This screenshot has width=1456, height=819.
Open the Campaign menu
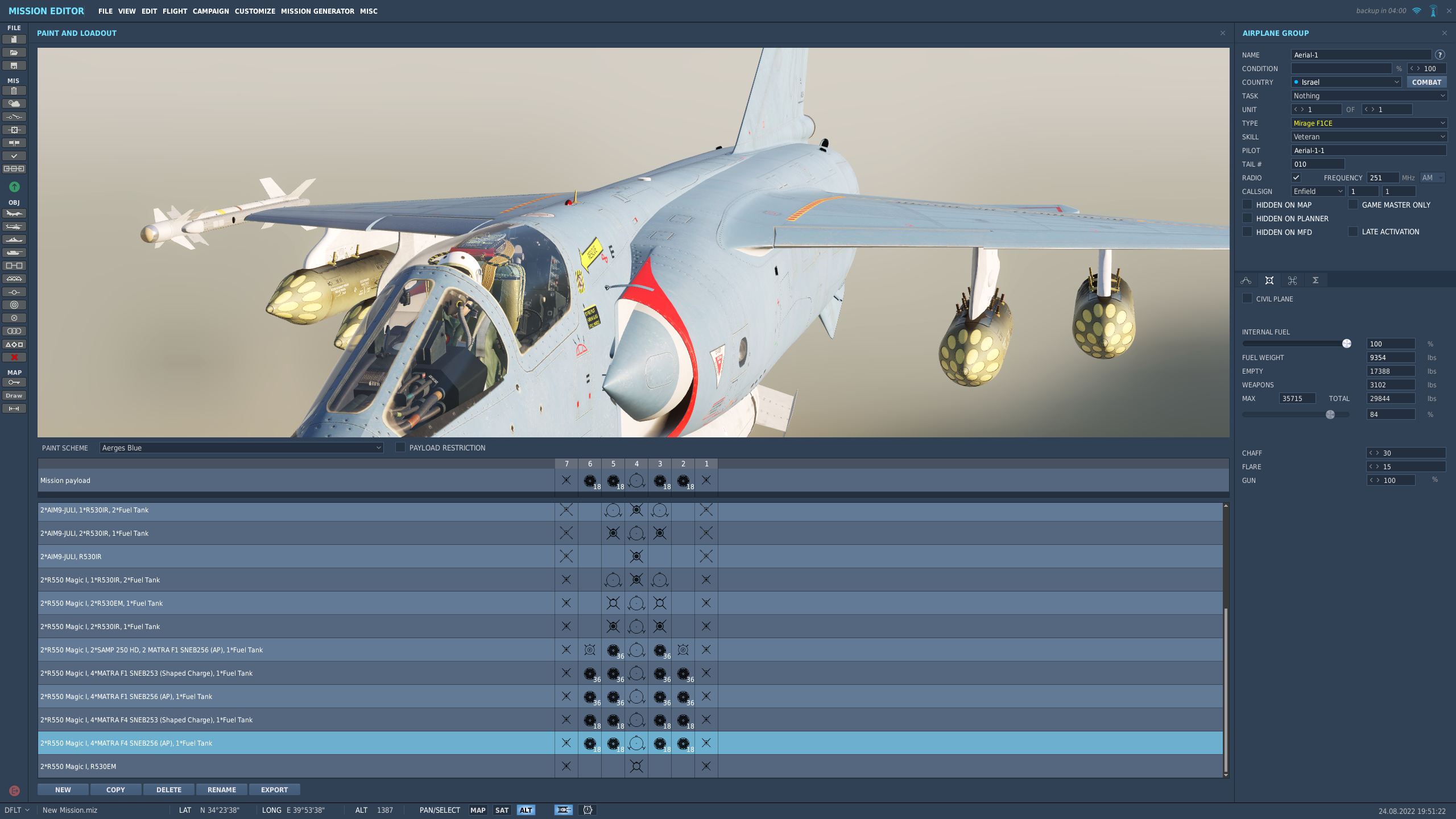[210, 11]
